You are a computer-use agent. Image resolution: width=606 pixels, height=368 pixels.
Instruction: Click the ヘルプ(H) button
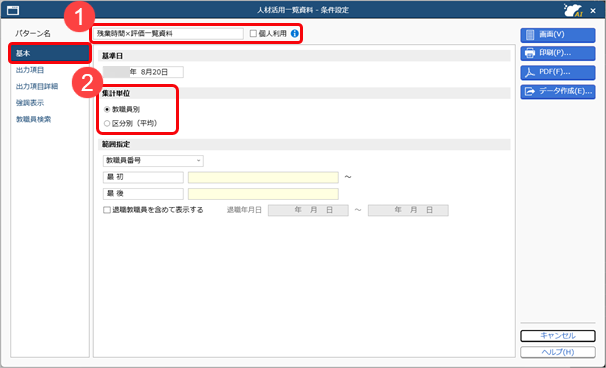coord(558,352)
